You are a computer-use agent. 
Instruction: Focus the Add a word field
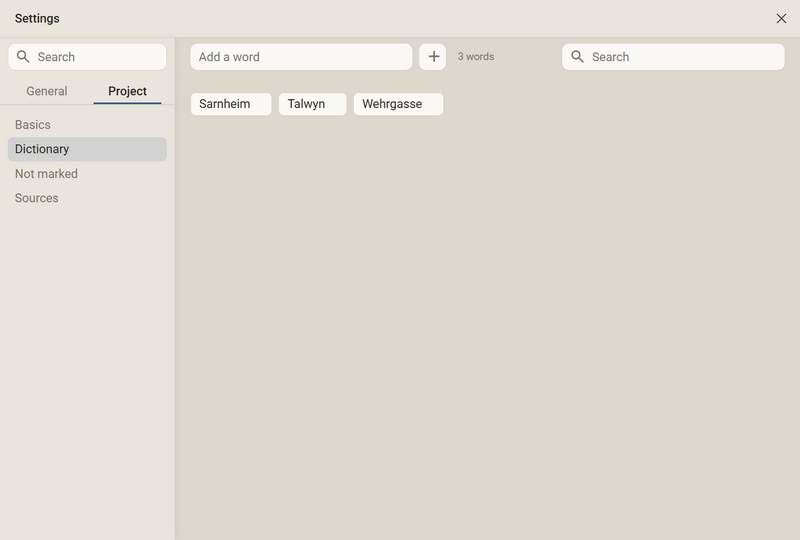[301, 57]
